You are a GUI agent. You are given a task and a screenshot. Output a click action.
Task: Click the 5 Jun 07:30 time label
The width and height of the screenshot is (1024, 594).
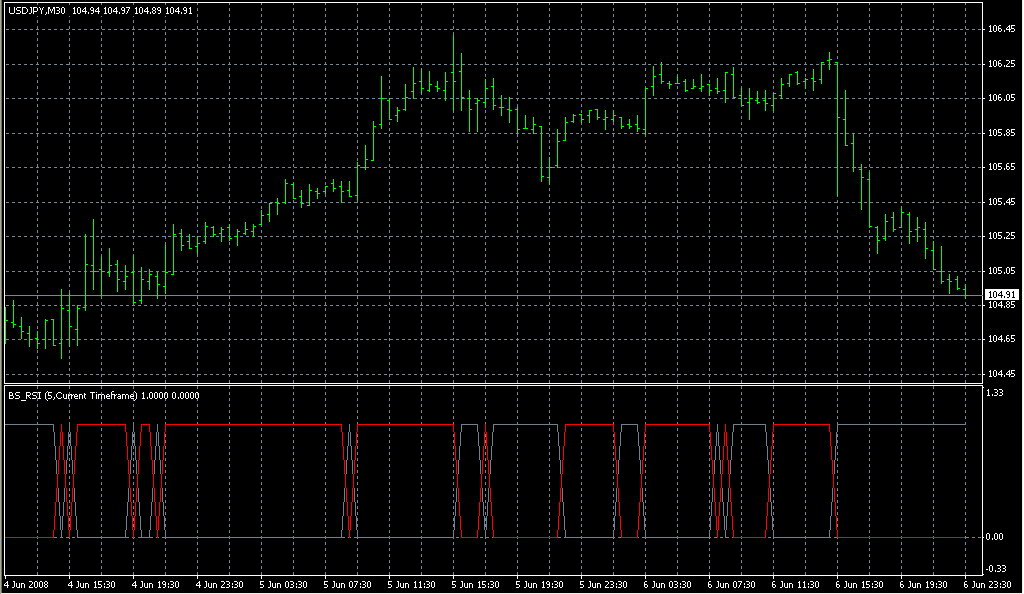click(x=347, y=585)
